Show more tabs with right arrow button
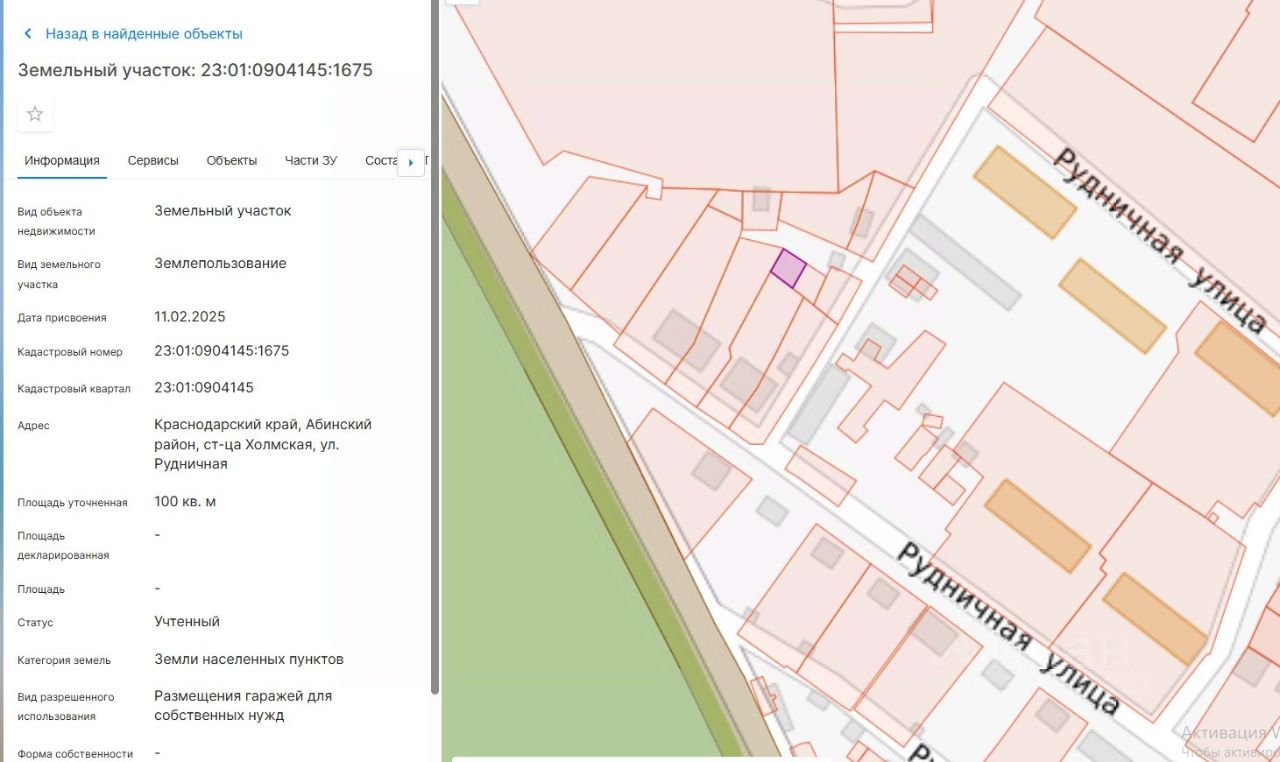 pyautogui.click(x=411, y=162)
